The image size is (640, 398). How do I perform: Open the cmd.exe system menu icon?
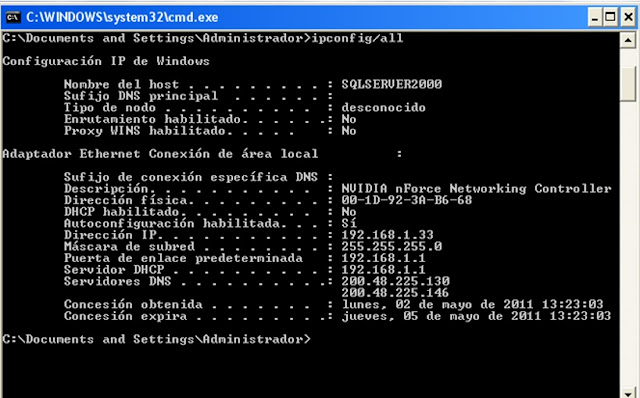(x=13, y=17)
